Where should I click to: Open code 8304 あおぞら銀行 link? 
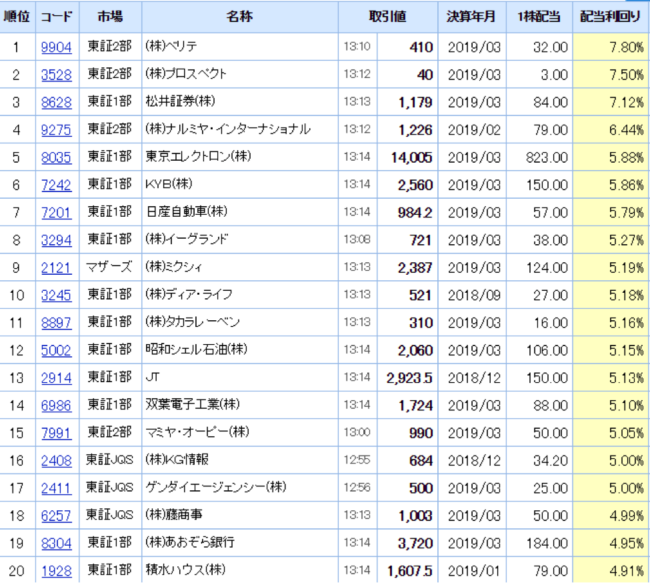(56, 541)
